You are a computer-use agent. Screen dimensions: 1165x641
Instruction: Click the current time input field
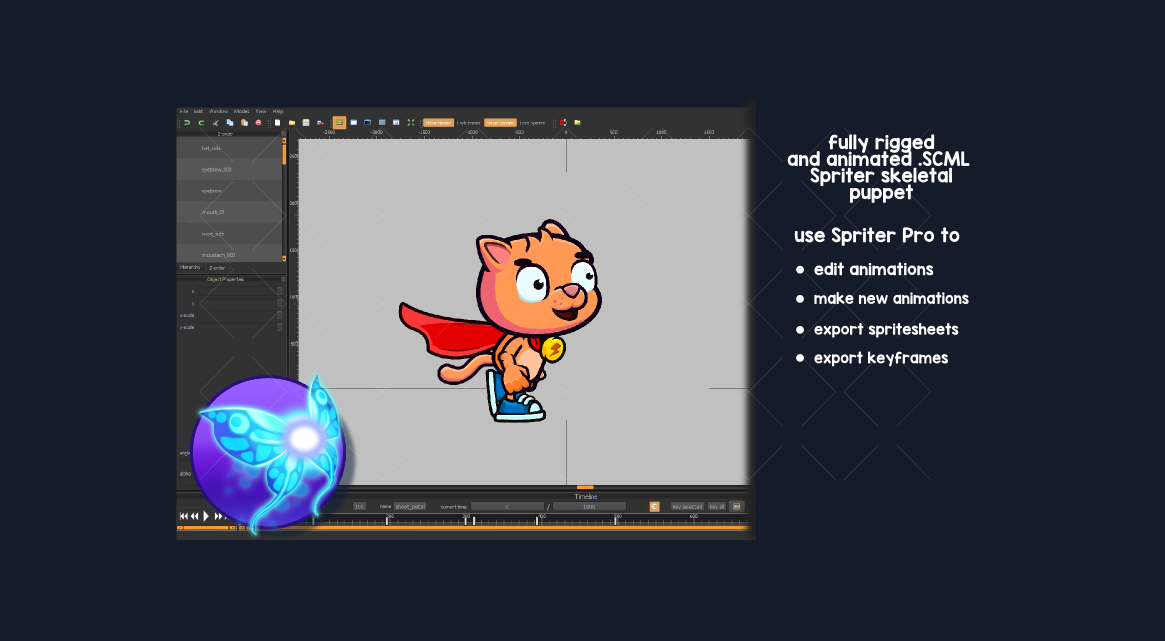pyautogui.click(x=507, y=507)
